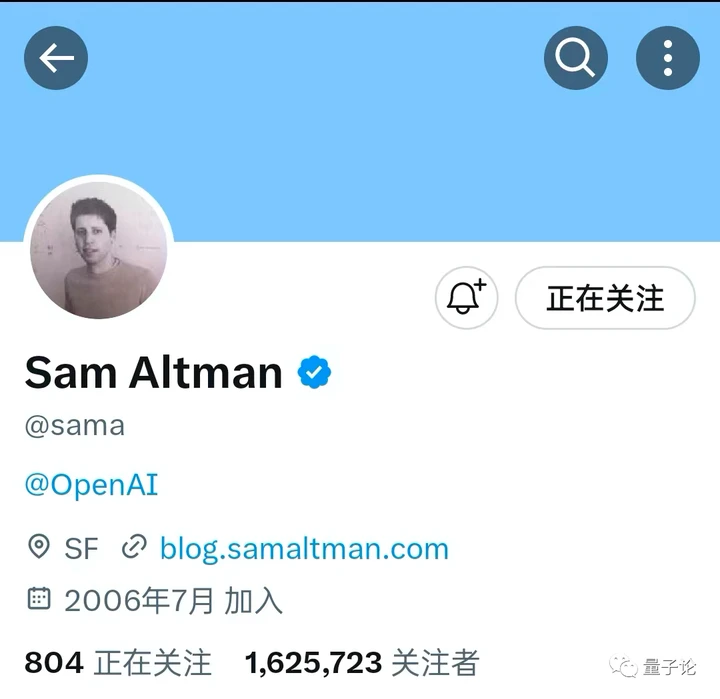This screenshot has width=720, height=699.
Task: Click the chain link icon
Action: (134, 547)
